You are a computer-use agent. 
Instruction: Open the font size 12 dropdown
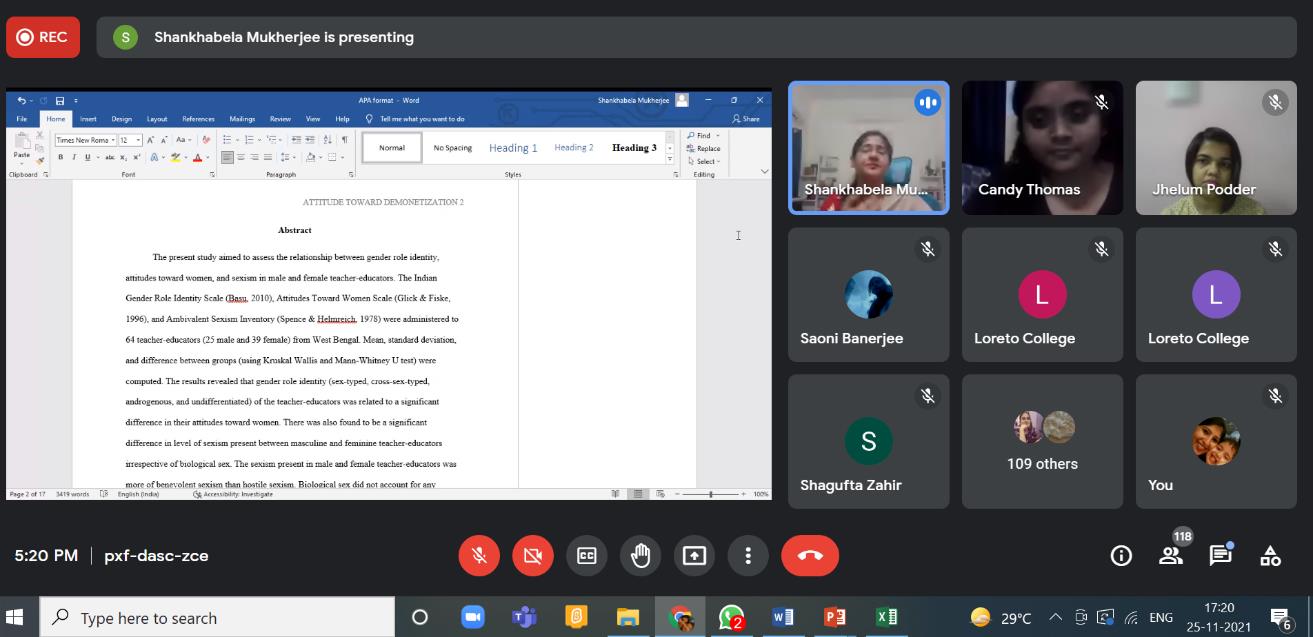[x=131, y=140]
